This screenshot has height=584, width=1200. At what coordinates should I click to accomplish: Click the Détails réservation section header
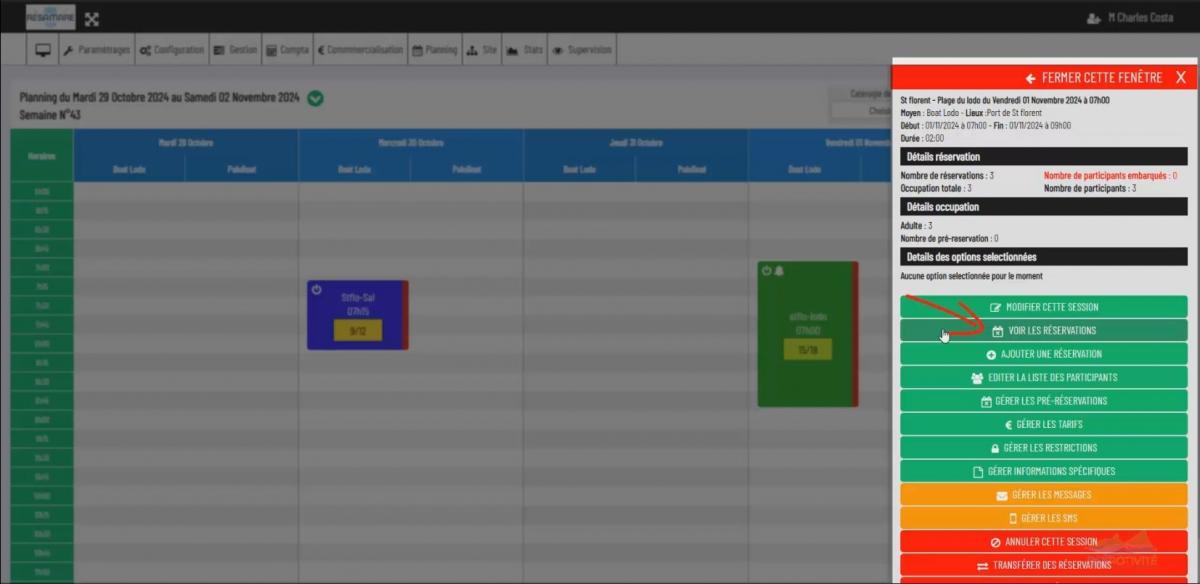1044,157
